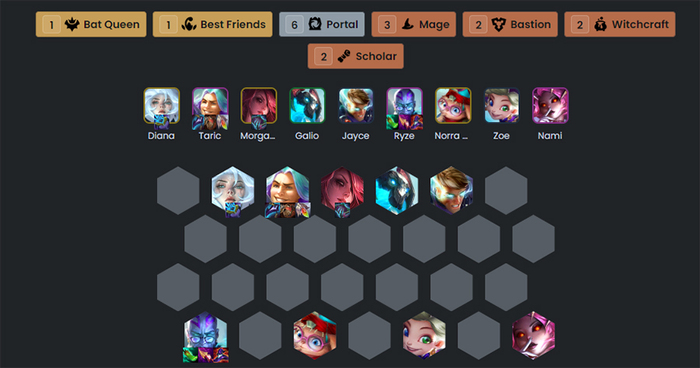Screen dimensions: 700x368
Task: Click the Bat Queen trait badge
Action: pos(91,25)
